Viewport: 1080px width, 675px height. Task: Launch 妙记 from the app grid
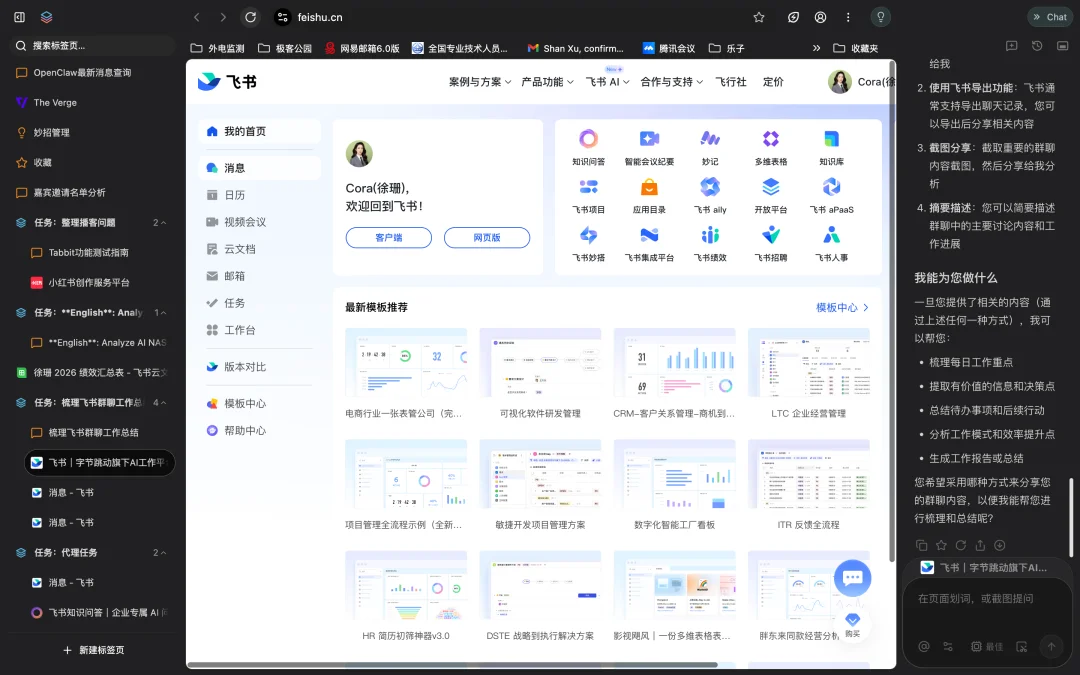[710, 140]
